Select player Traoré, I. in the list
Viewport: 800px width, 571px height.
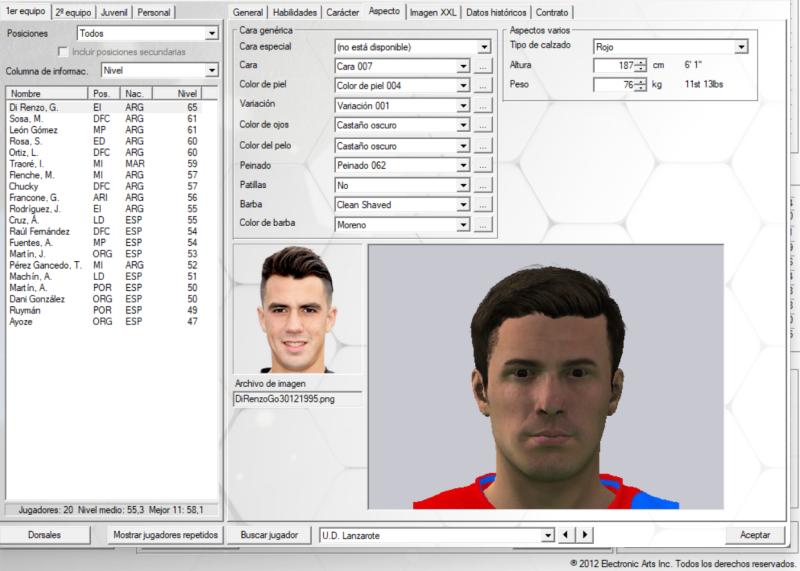[104, 164]
